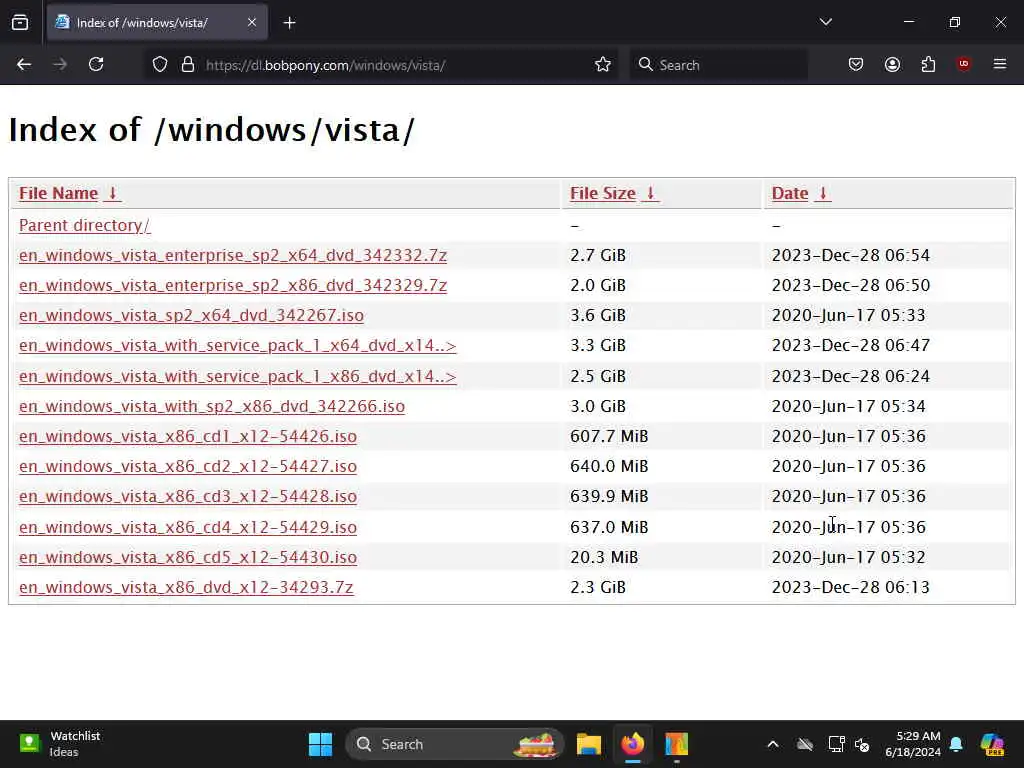Download en_windows_vista_sp2_x64_dvd_342267.iso

point(191,315)
